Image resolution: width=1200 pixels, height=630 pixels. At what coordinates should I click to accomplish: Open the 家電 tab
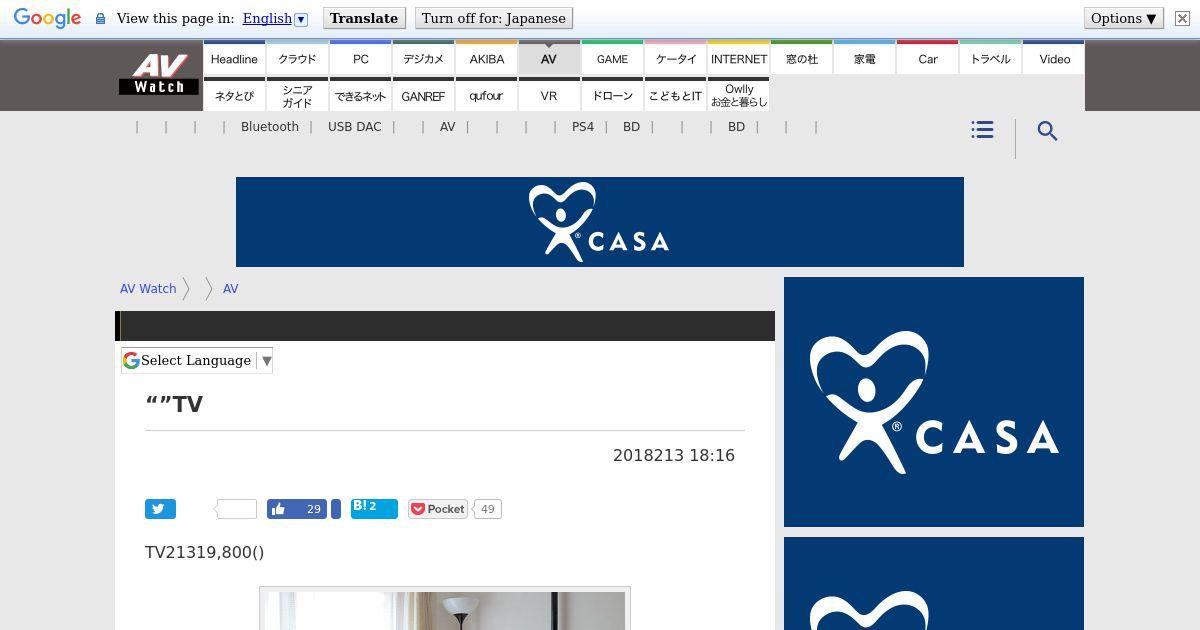coord(864,59)
